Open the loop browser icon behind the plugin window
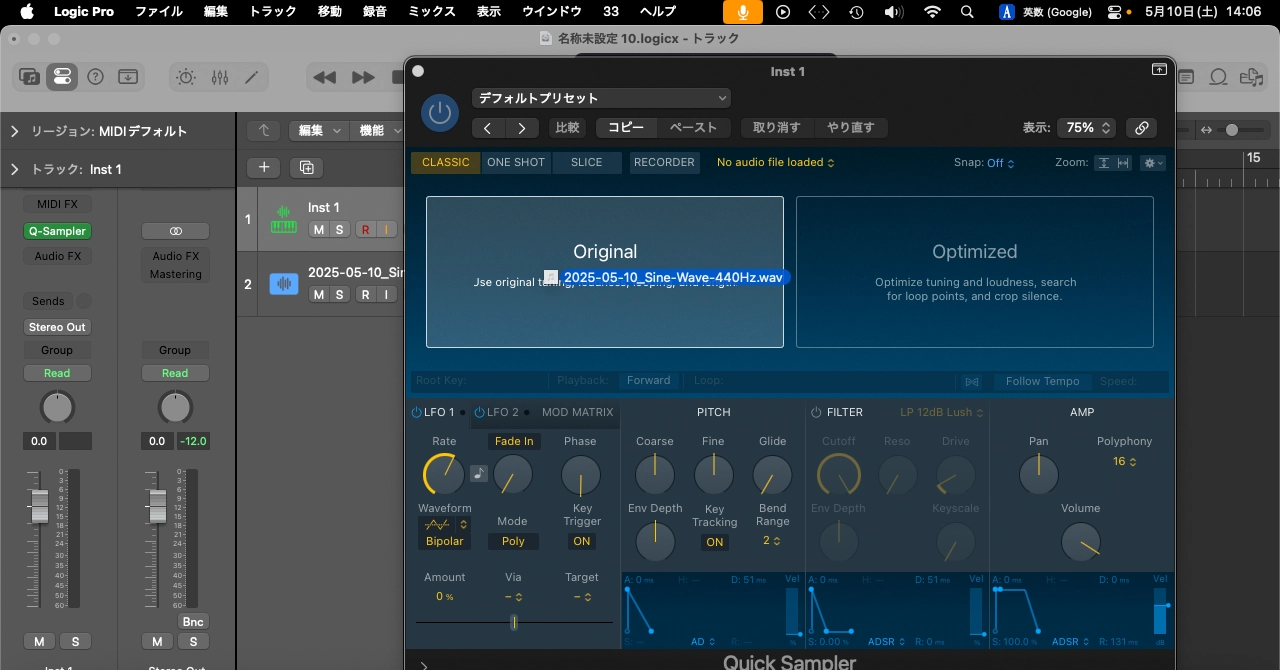The height and width of the screenshot is (670, 1280). click(1219, 77)
